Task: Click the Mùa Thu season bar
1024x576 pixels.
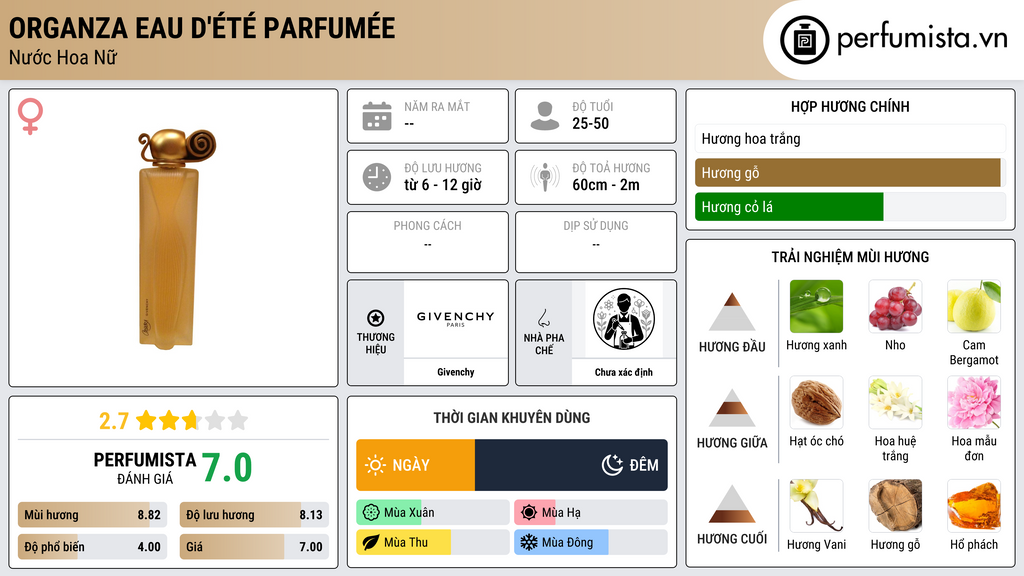Action: pyautogui.click(x=432, y=542)
